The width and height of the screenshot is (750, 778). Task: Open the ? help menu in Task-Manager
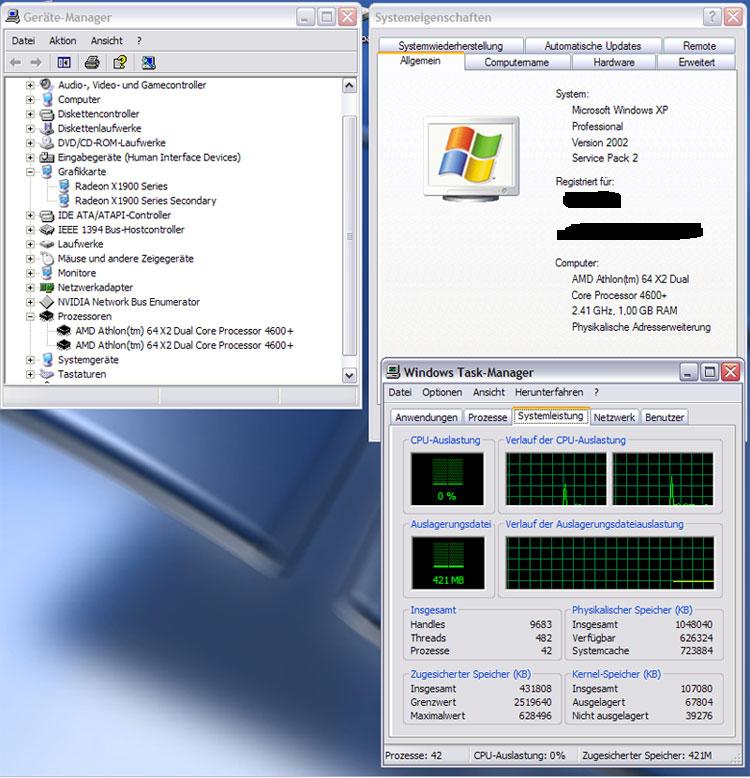tap(596, 392)
